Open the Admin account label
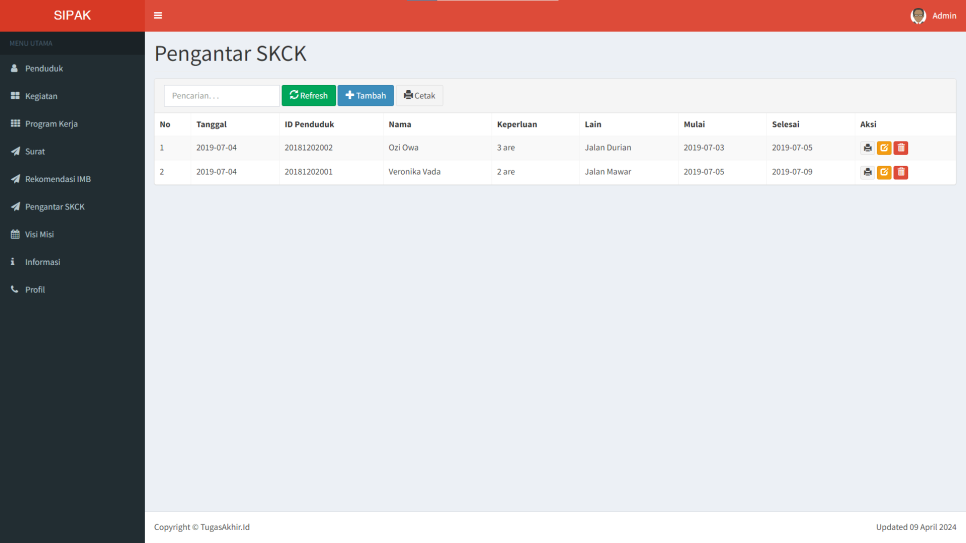The width and height of the screenshot is (966, 543). (x=944, y=16)
